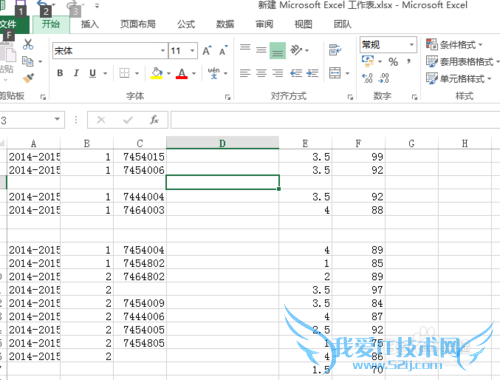Toggle Underline formatting
The height and width of the screenshot is (380, 500).
[x=93, y=73]
